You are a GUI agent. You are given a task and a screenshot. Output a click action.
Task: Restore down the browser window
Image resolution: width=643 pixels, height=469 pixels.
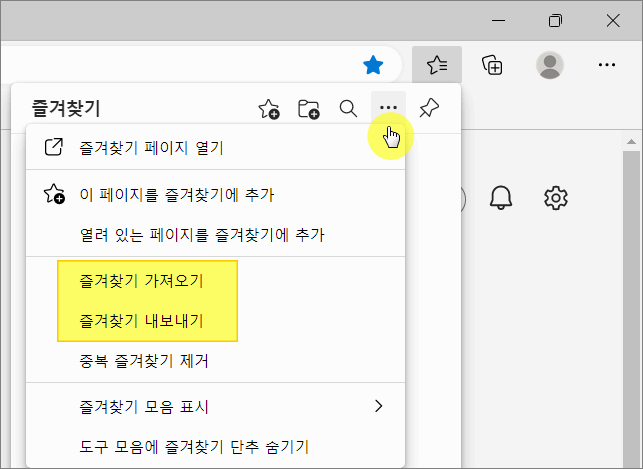click(555, 20)
